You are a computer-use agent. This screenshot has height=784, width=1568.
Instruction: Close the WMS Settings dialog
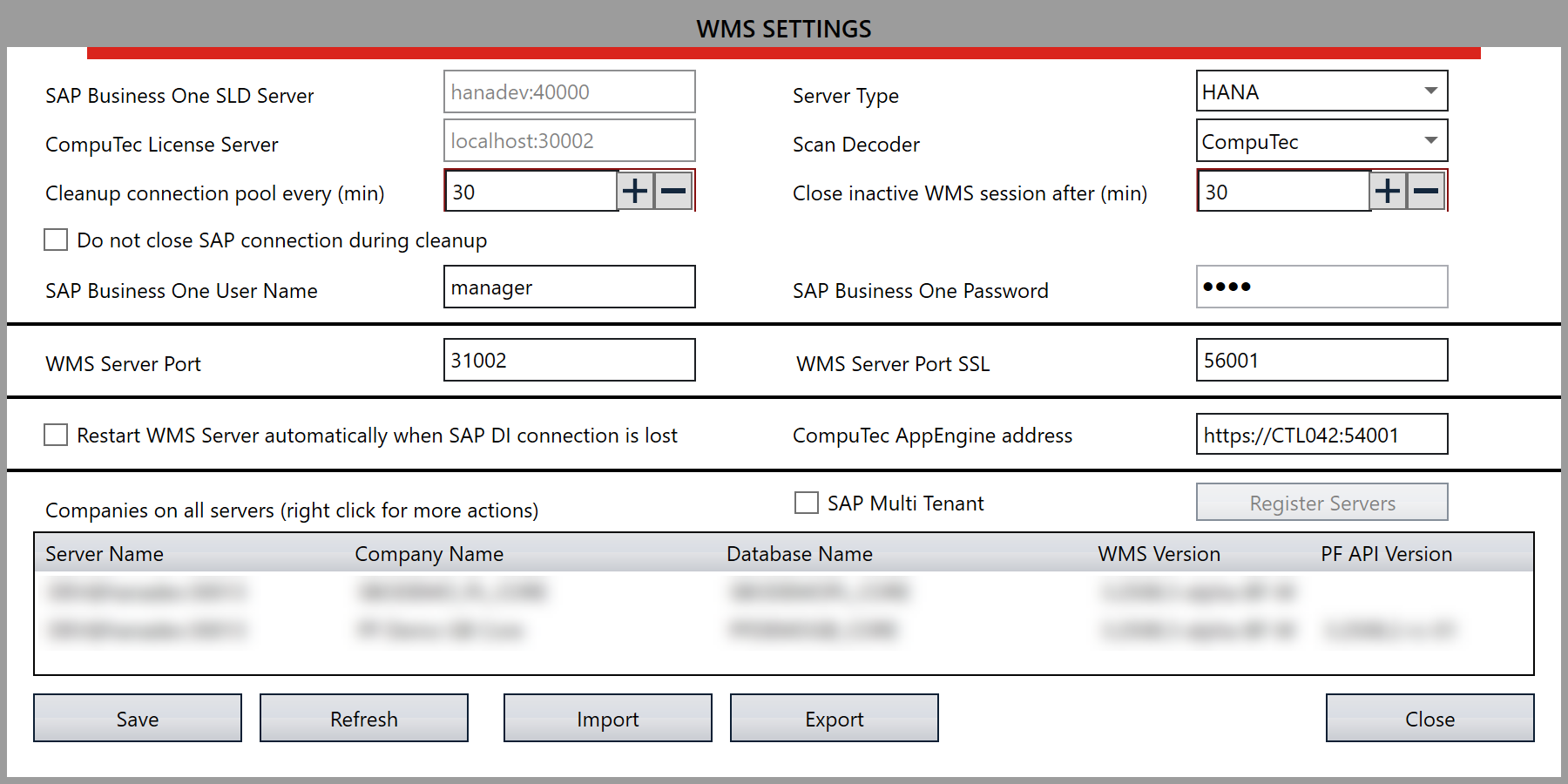coord(1429,718)
